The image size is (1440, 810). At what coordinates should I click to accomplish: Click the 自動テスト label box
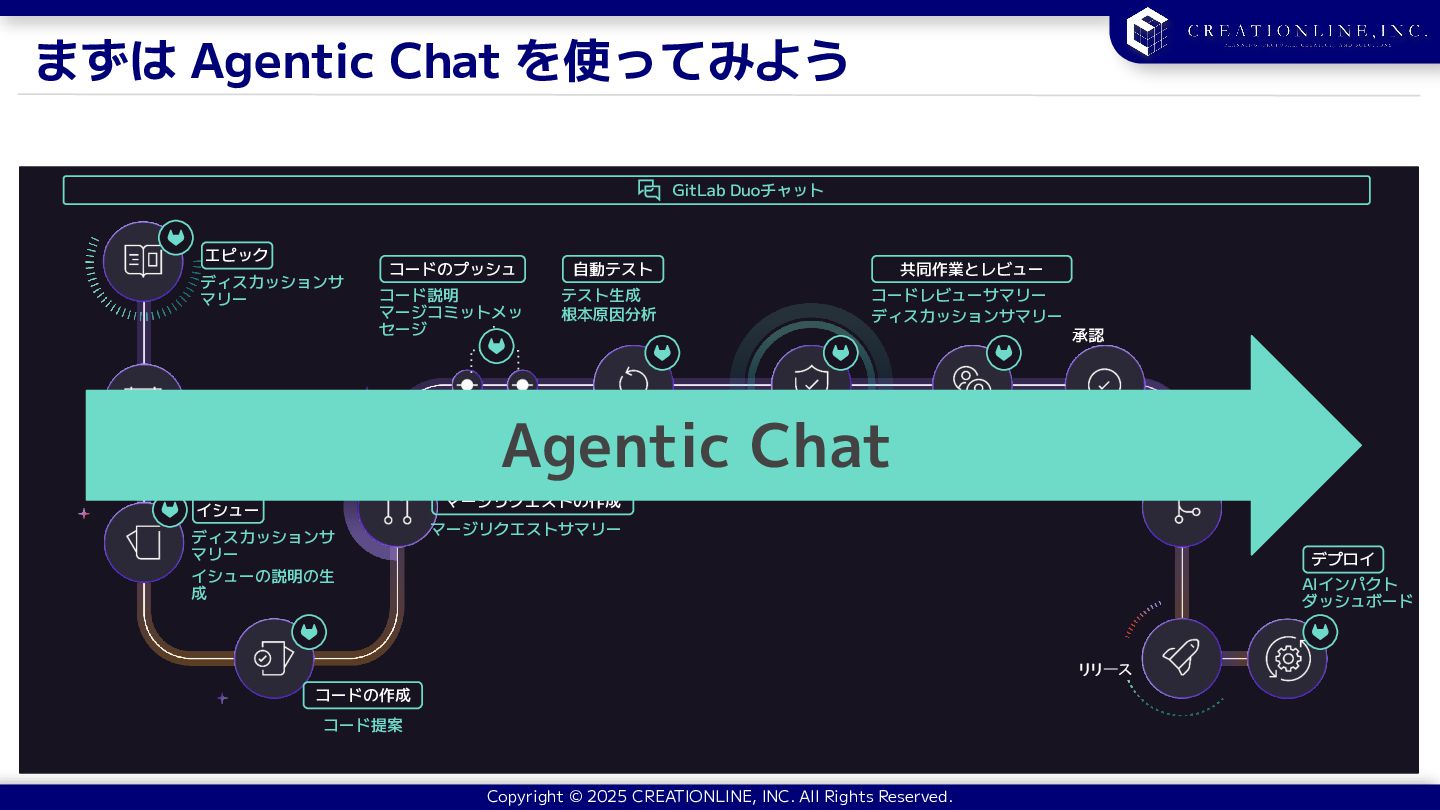pyautogui.click(x=613, y=269)
